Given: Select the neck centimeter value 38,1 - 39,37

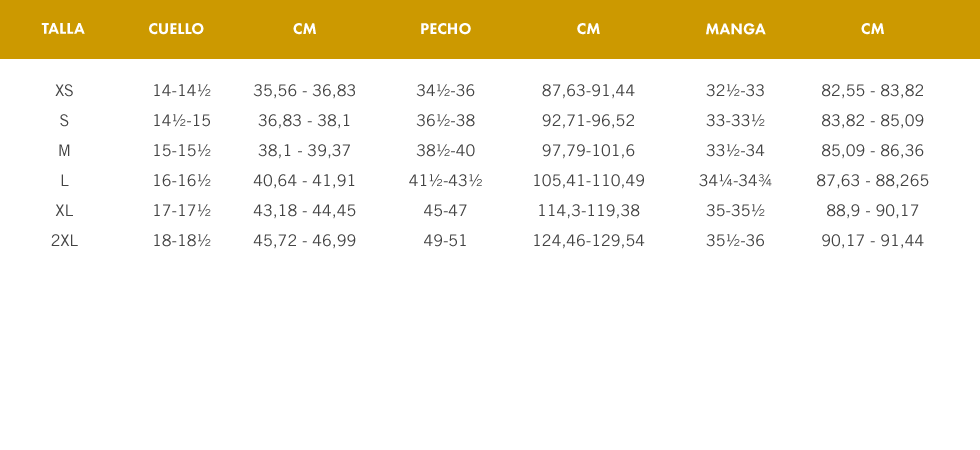Looking at the screenshot, I should click(305, 151).
